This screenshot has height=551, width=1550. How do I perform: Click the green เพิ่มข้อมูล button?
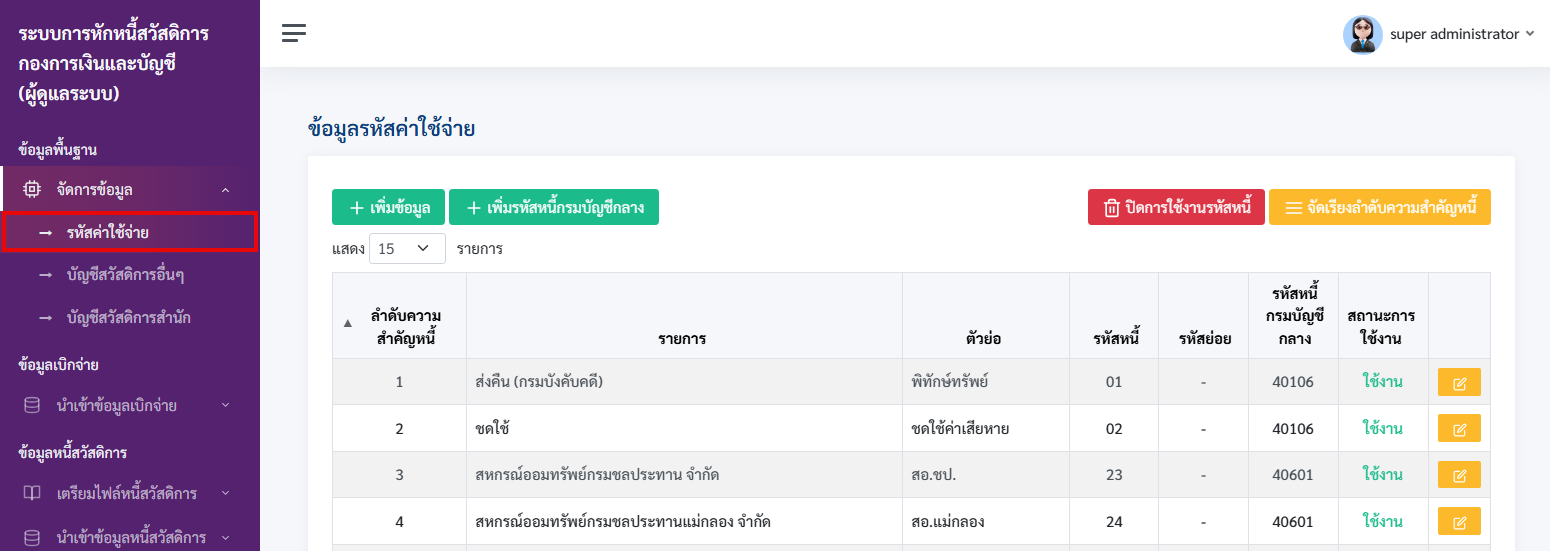[388, 207]
